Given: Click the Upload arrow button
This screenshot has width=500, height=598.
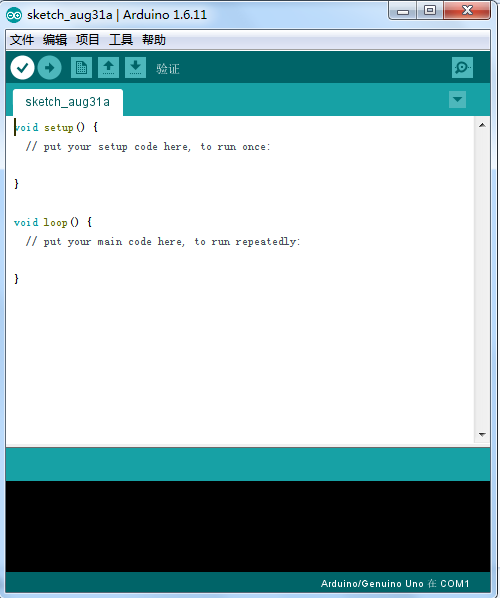Looking at the screenshot, I should [50, 68].
